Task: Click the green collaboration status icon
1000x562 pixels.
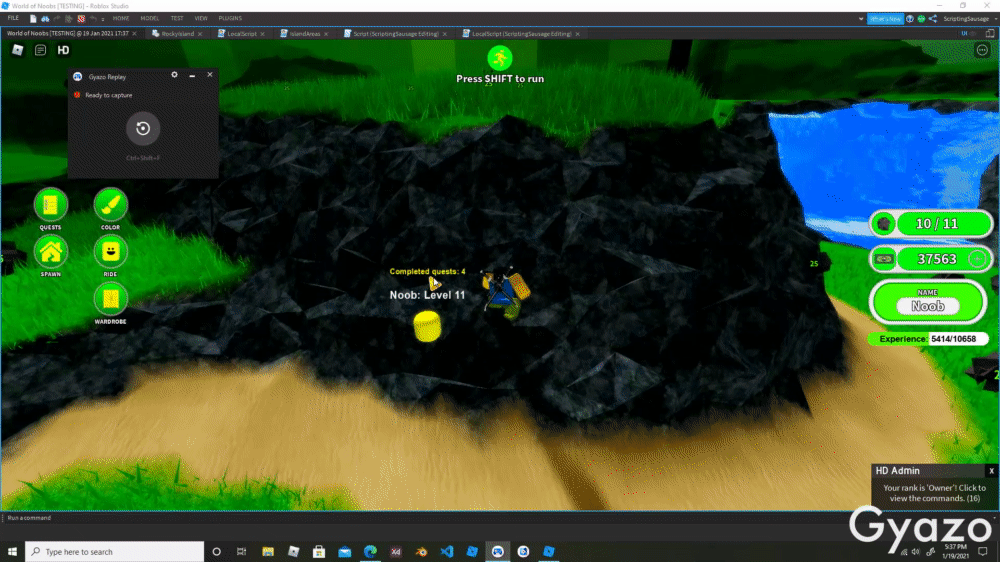Action: click(x=921, y=18)
